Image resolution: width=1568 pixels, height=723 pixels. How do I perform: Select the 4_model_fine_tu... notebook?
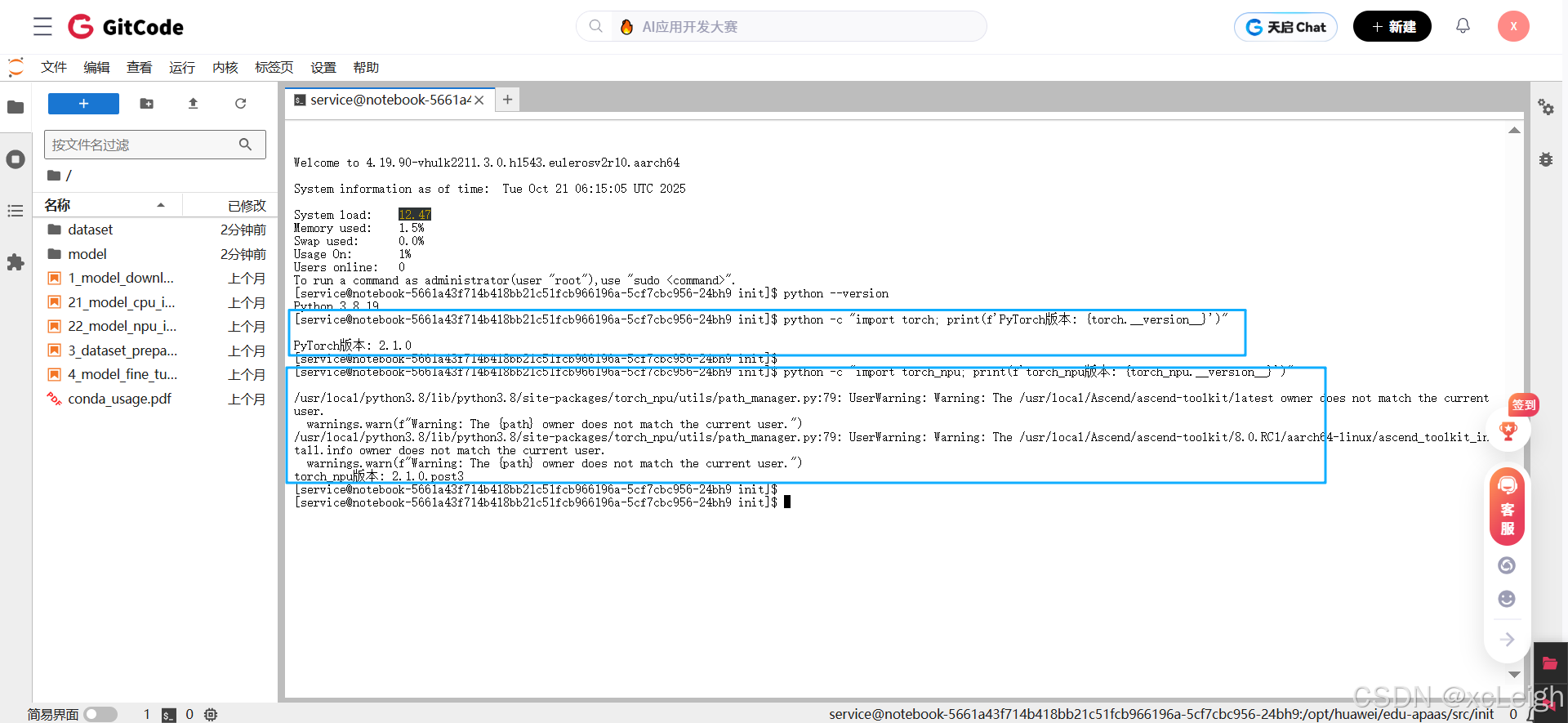(155, 374)
